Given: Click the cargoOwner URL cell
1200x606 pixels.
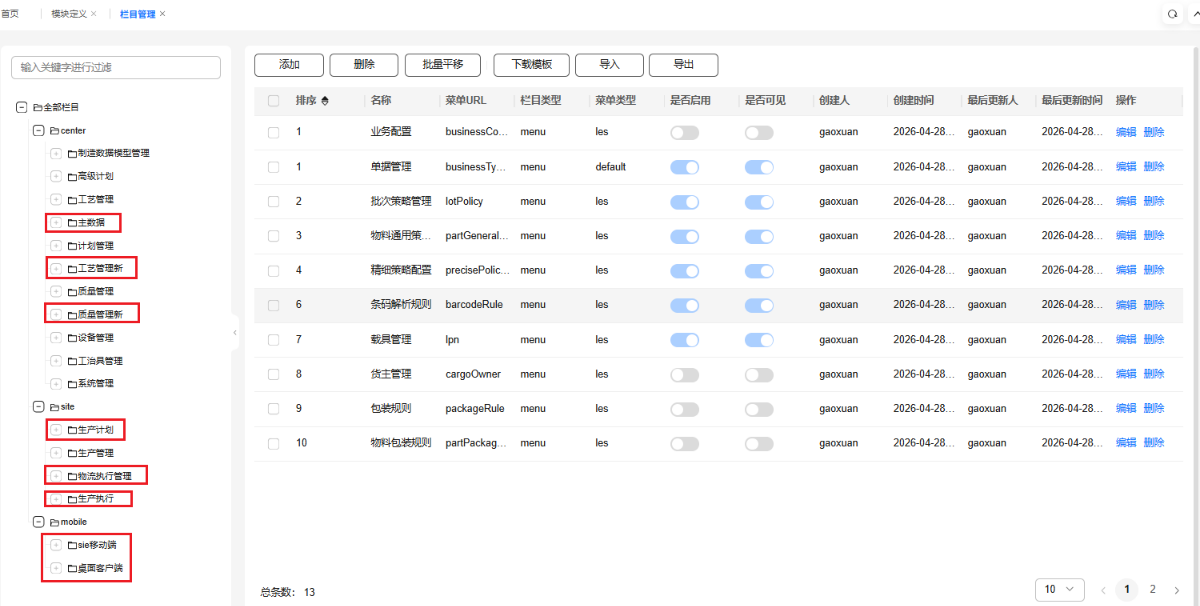Looking at the screenshot, I should click(473, 374).
